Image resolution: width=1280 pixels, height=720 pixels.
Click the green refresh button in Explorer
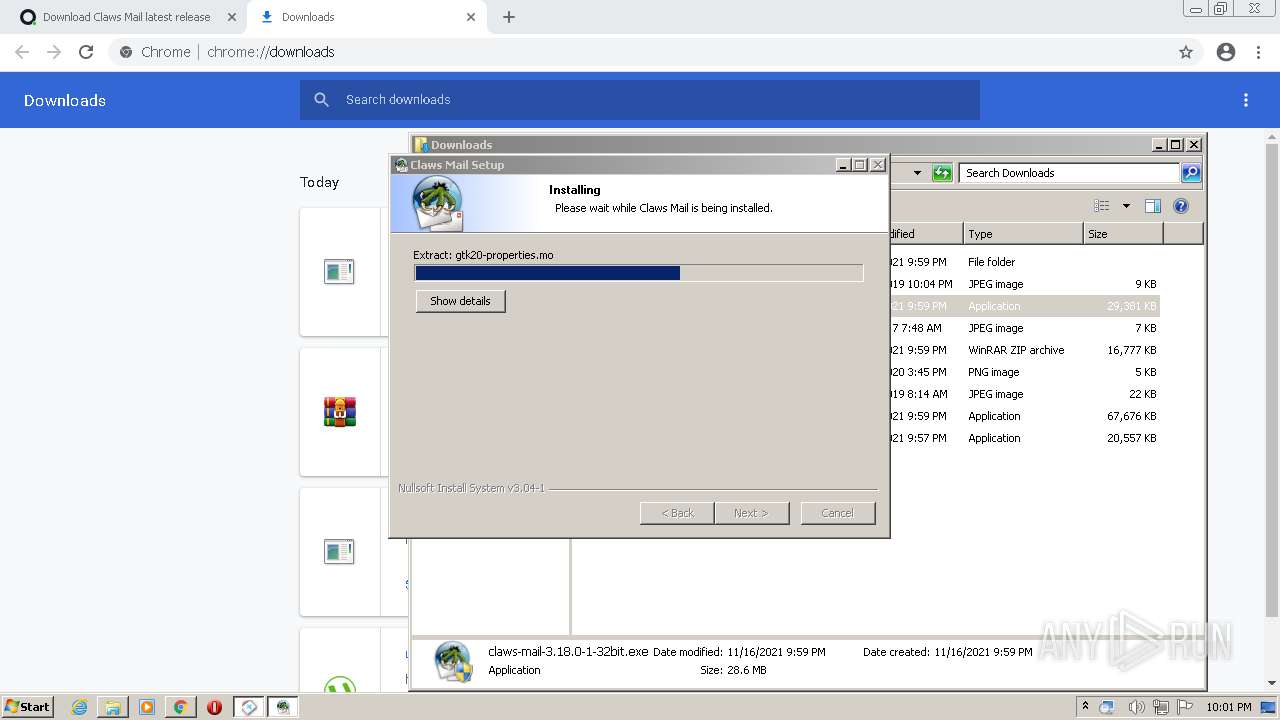point(942,173)
